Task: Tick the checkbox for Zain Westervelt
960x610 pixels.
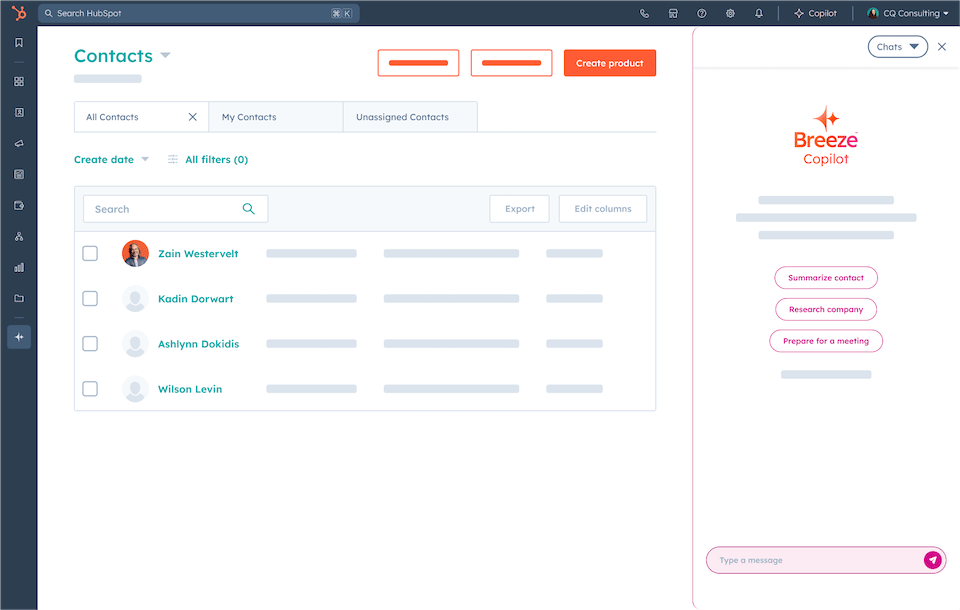Action: (90, 254)
